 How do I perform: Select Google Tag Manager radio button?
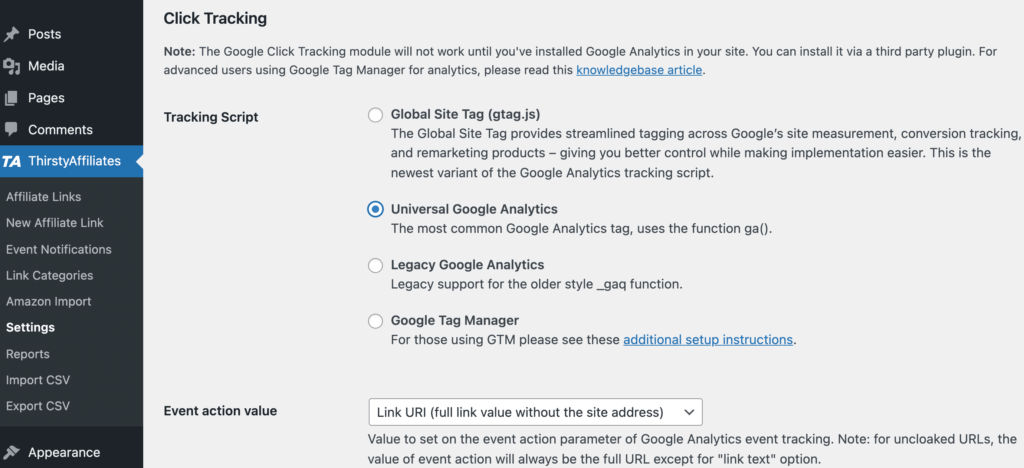(375, 321)
